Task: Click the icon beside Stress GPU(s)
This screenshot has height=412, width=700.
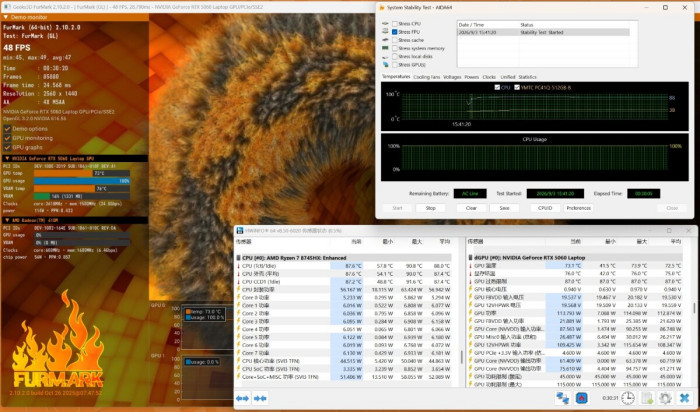Action: point(385,65)
